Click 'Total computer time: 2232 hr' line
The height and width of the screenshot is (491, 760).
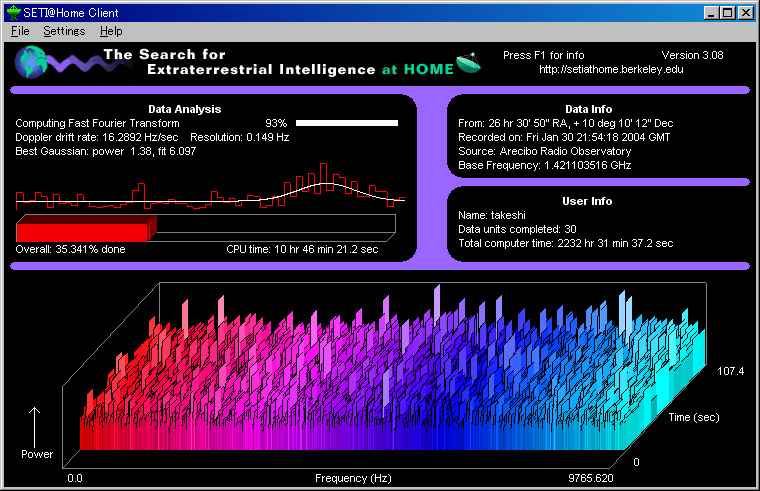566,243
